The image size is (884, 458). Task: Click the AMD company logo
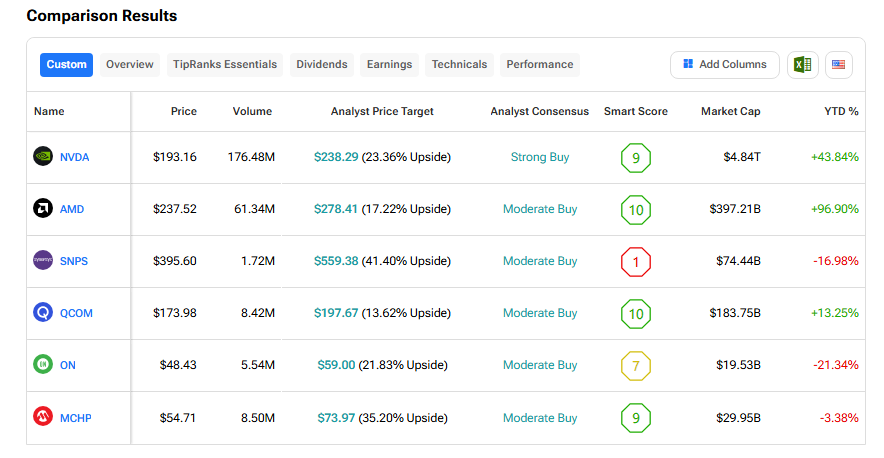[x=43, y=209]
